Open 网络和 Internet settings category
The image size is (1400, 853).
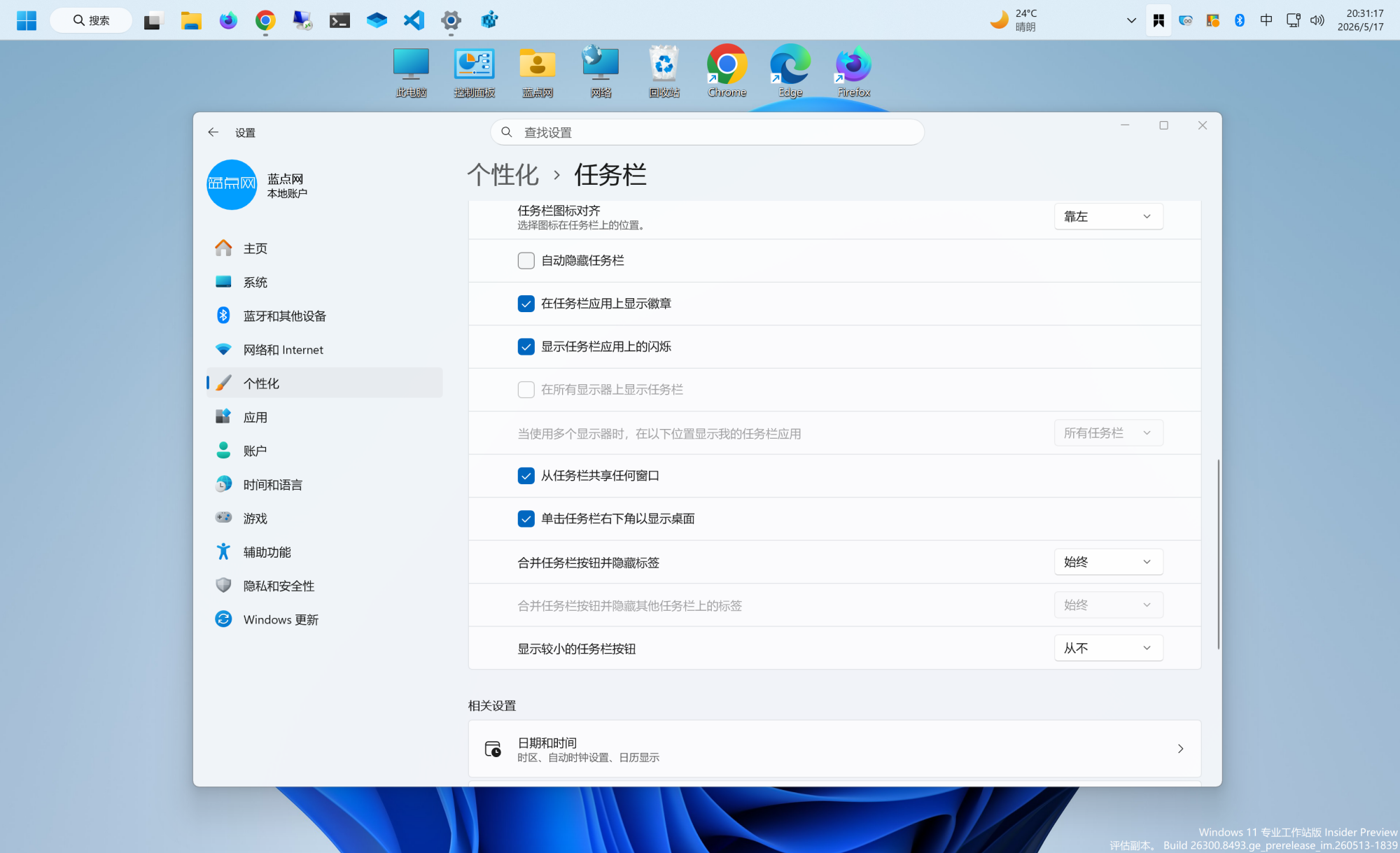tap(324, 349)
